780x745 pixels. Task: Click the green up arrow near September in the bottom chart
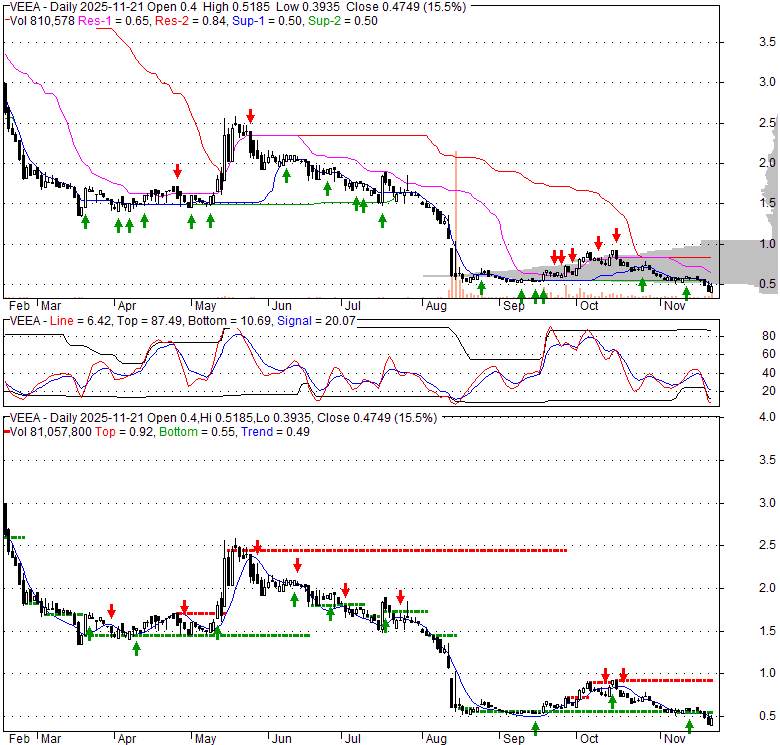click(x=535, y=728)
